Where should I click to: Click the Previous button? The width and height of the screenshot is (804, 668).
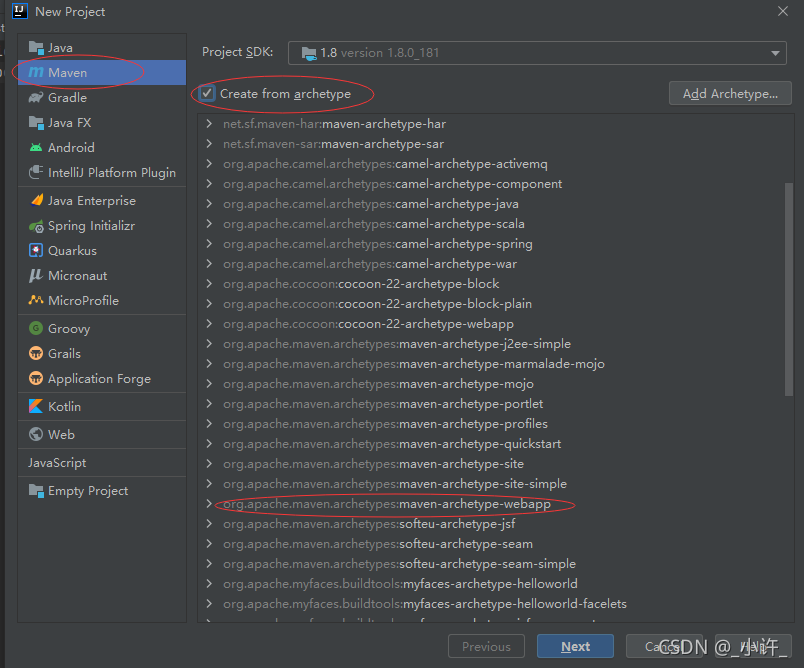[486, 646]
